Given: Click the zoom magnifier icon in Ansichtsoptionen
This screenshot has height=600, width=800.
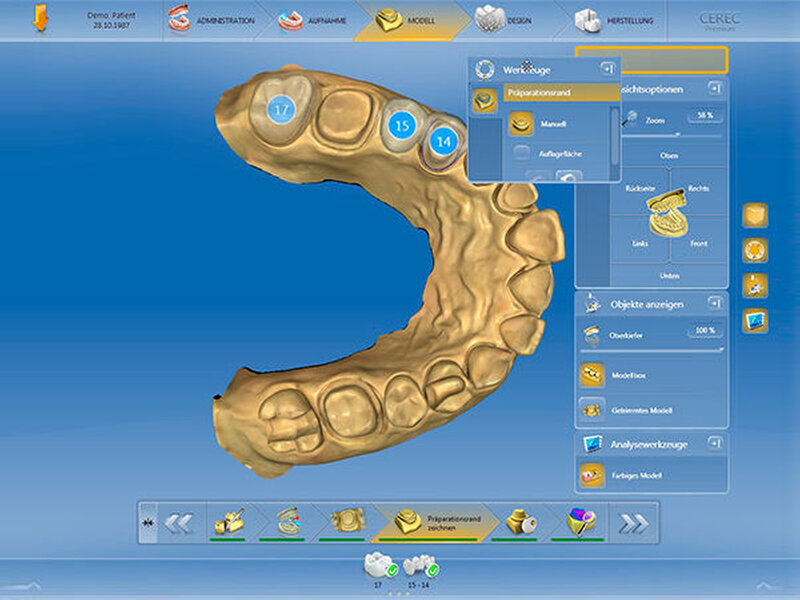Looking at the screenshot, I should (x=631, y=118).
